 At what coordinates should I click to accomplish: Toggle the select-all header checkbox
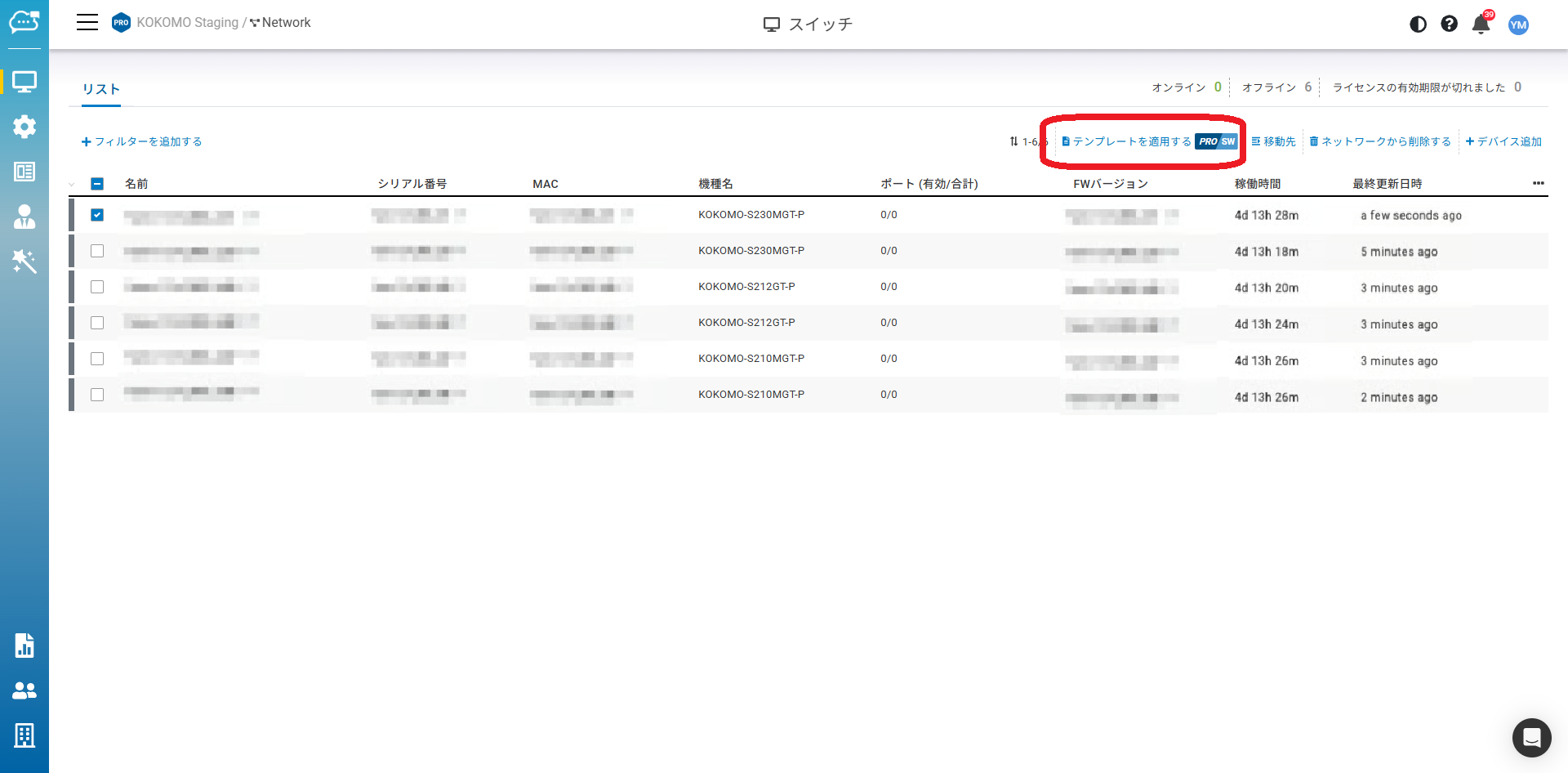click(97, 184)
